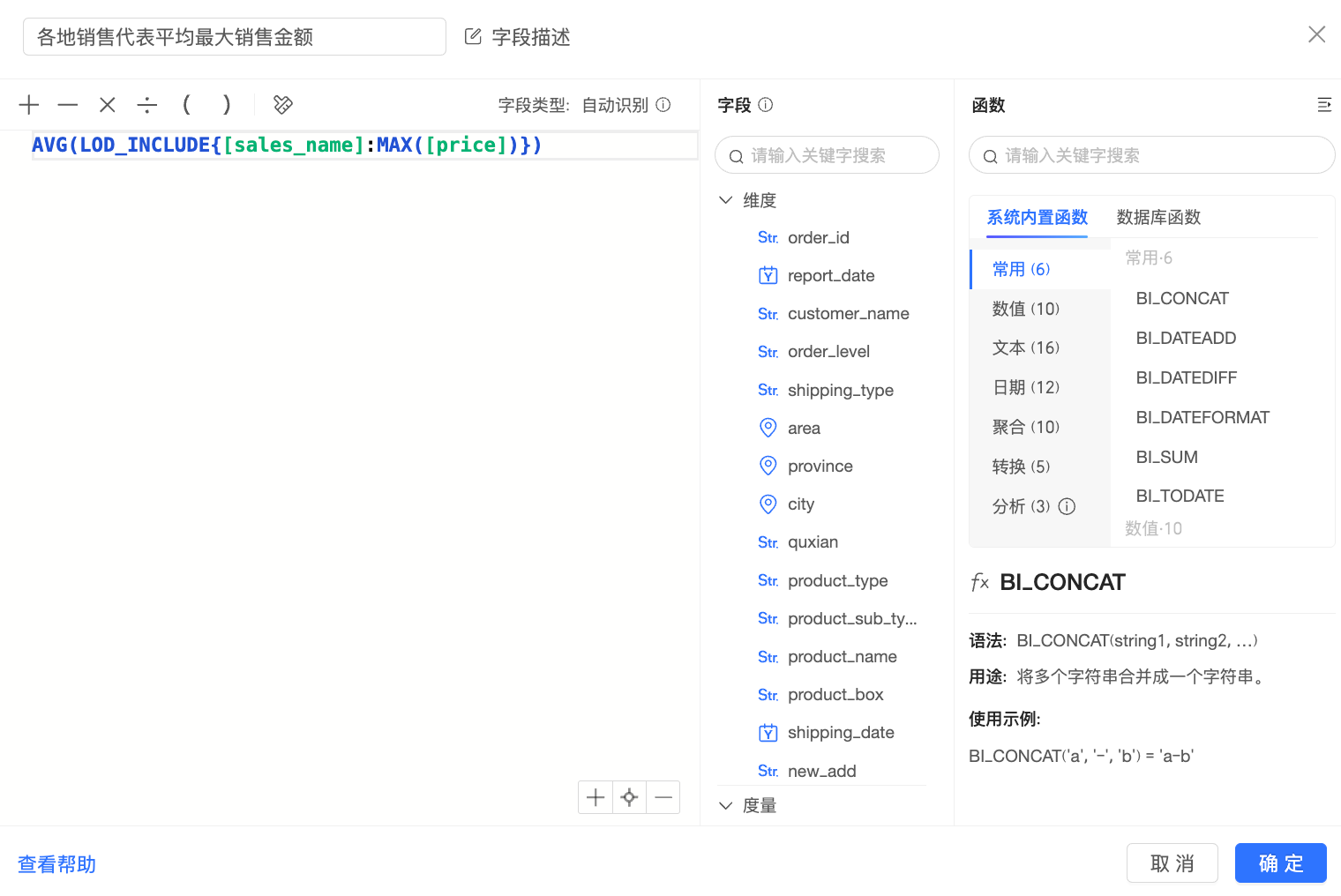Screen dimensions: 1341x896
Task: Switch to 数据库函数 tab
Action: point(1158,217)
